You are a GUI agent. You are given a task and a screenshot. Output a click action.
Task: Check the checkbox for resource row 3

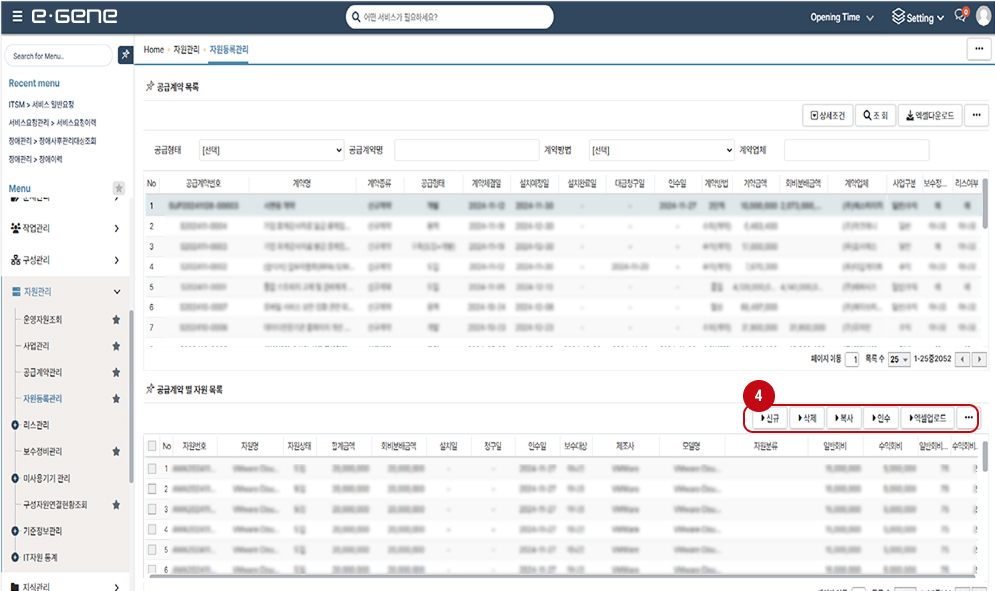tap(152, 509)
